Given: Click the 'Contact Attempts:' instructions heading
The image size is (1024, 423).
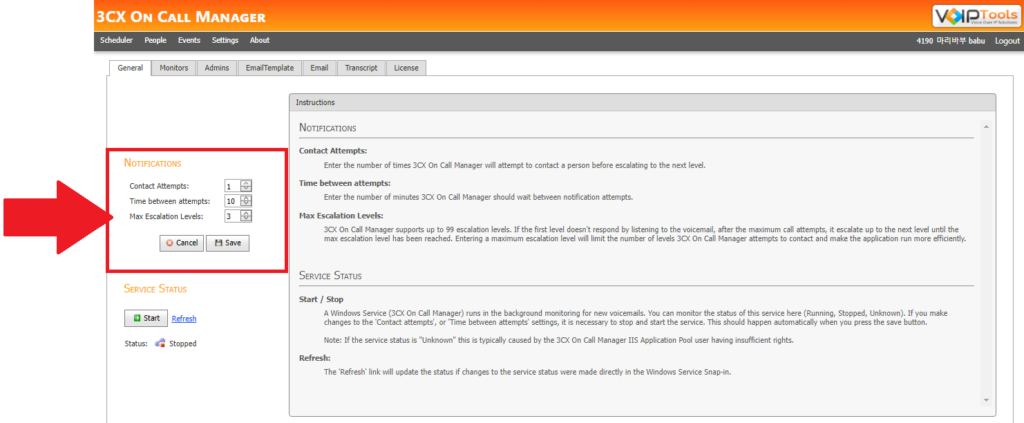Looking at the screenshot, I should pyautogui.click(x=333, y=150).
